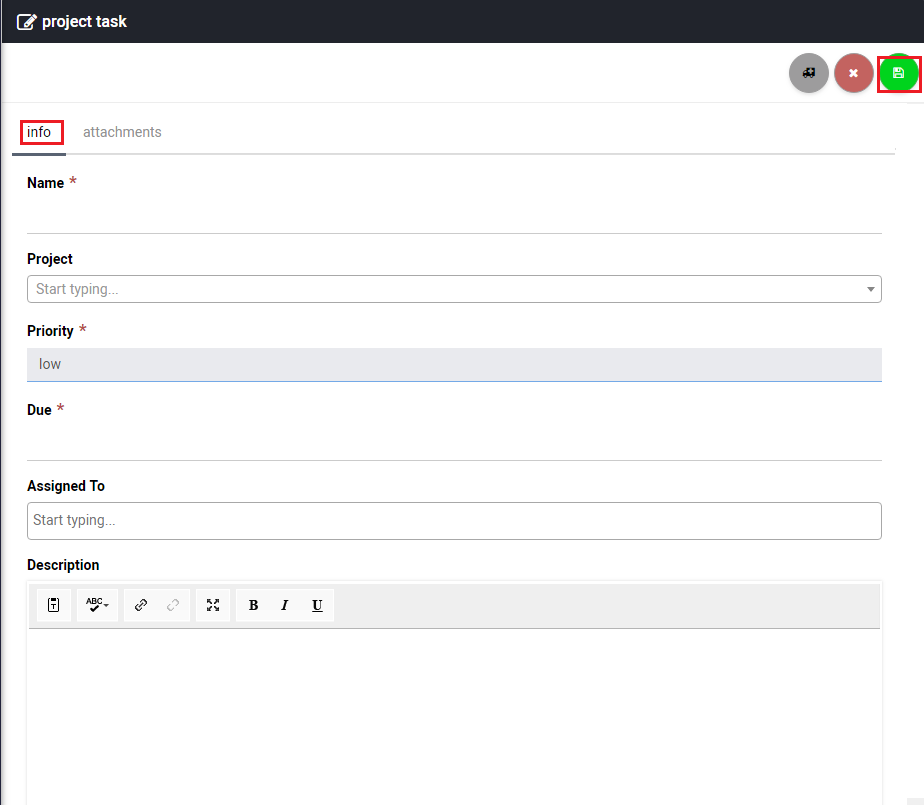Expand the Project dropdown arrow

(870, 290)
